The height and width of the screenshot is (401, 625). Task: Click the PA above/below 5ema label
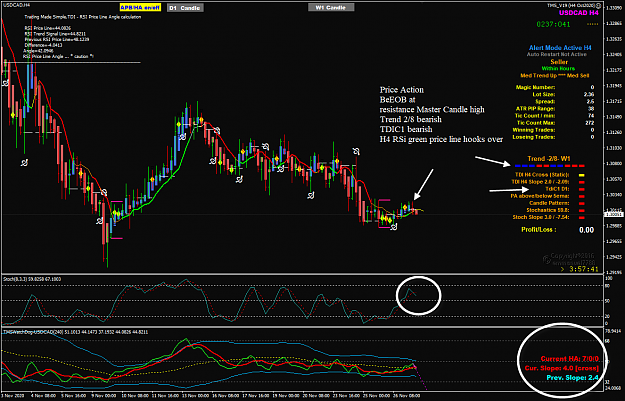(x=540, y=196)
